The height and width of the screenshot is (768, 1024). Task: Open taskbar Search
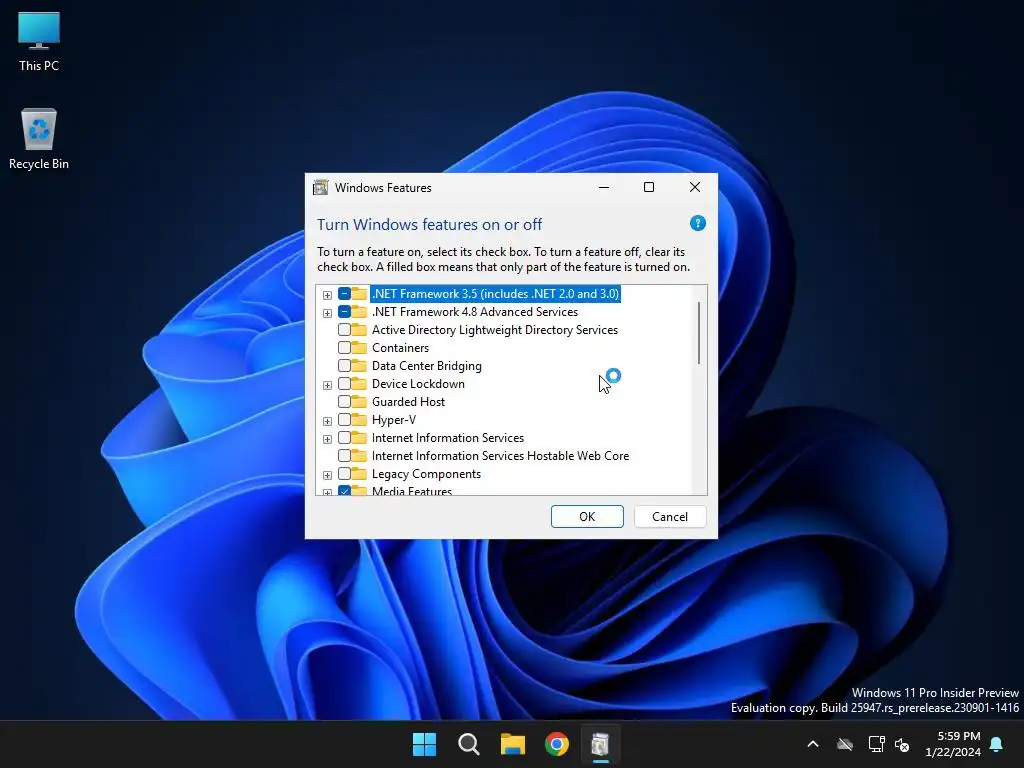click(x=468, y=744)
